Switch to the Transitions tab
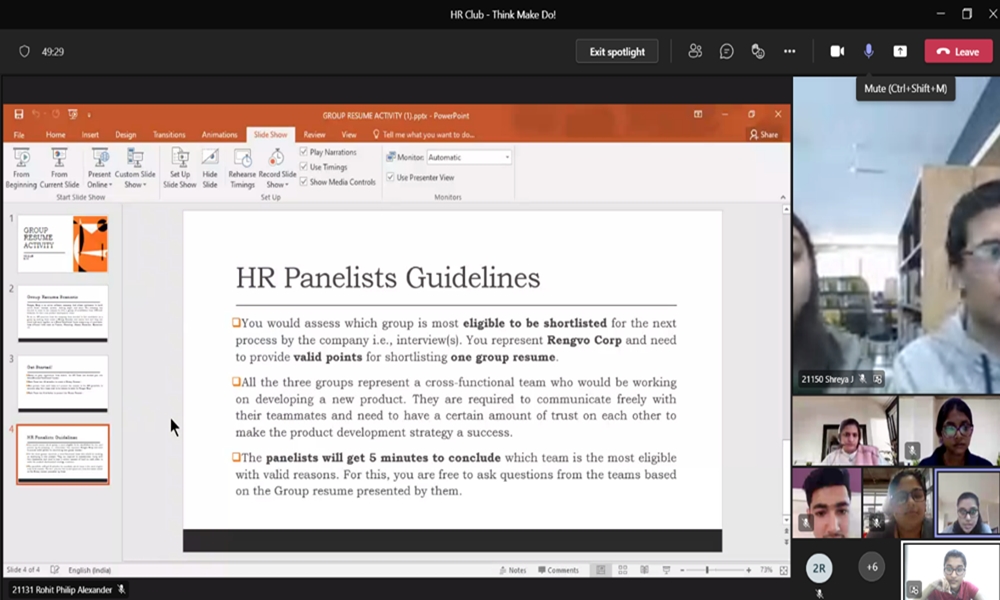Image resolution: width=1000 pixels, height=600 pixels. (169, 135)
